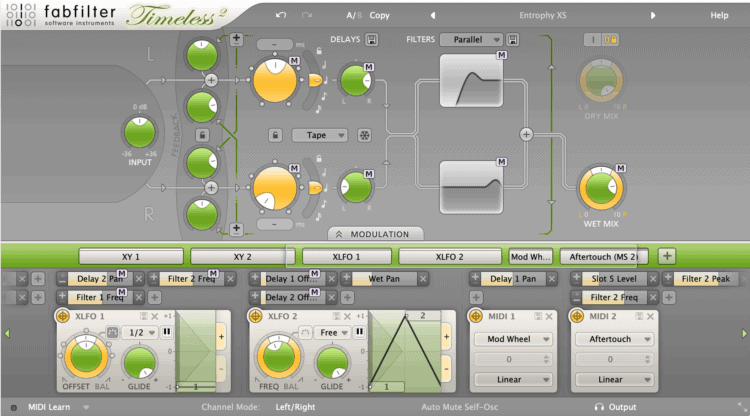Open MIDI Learn menu arrow
750x416 pixels.
86,407
